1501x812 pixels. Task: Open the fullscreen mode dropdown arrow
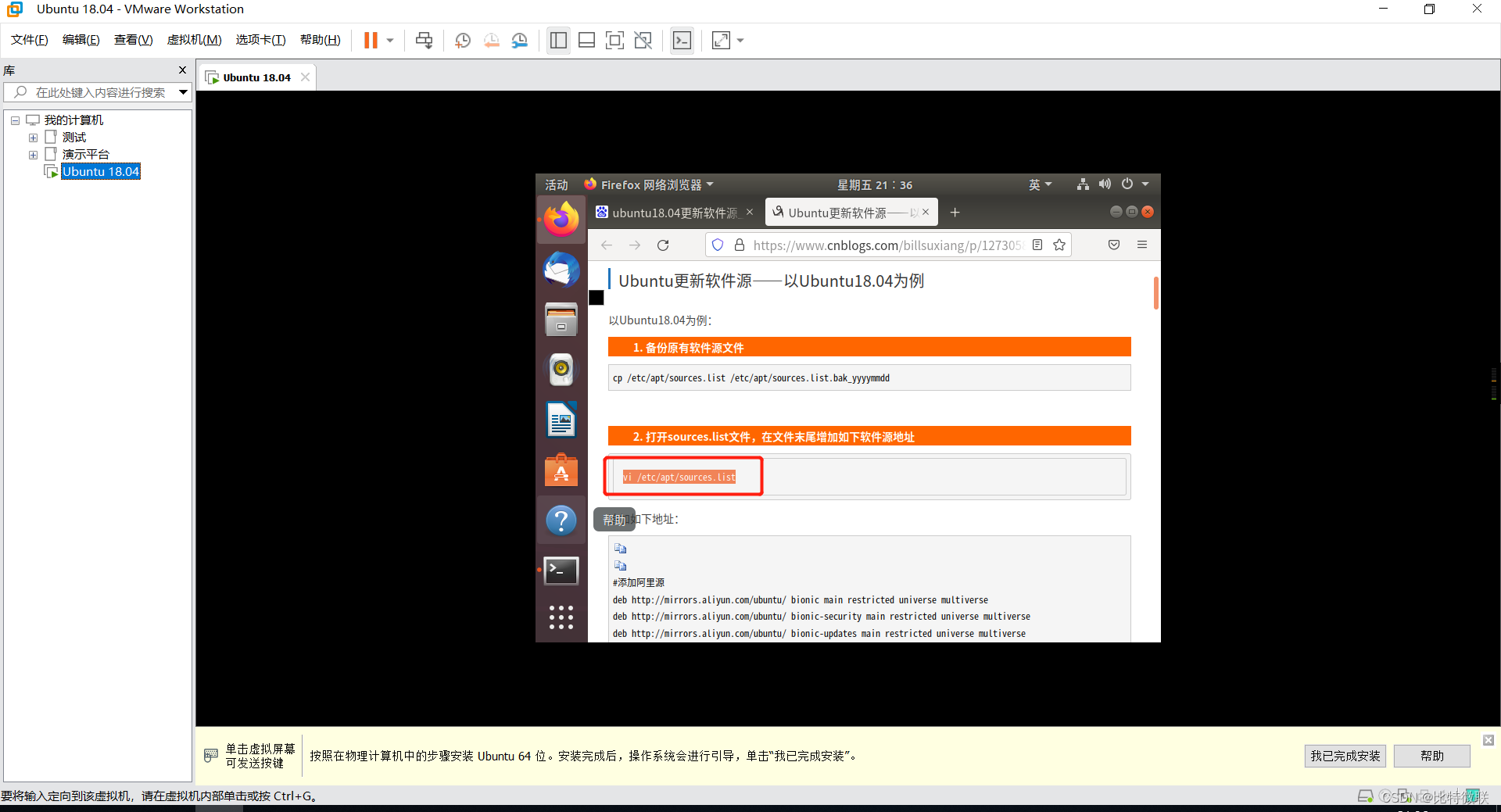click(740, 40)
